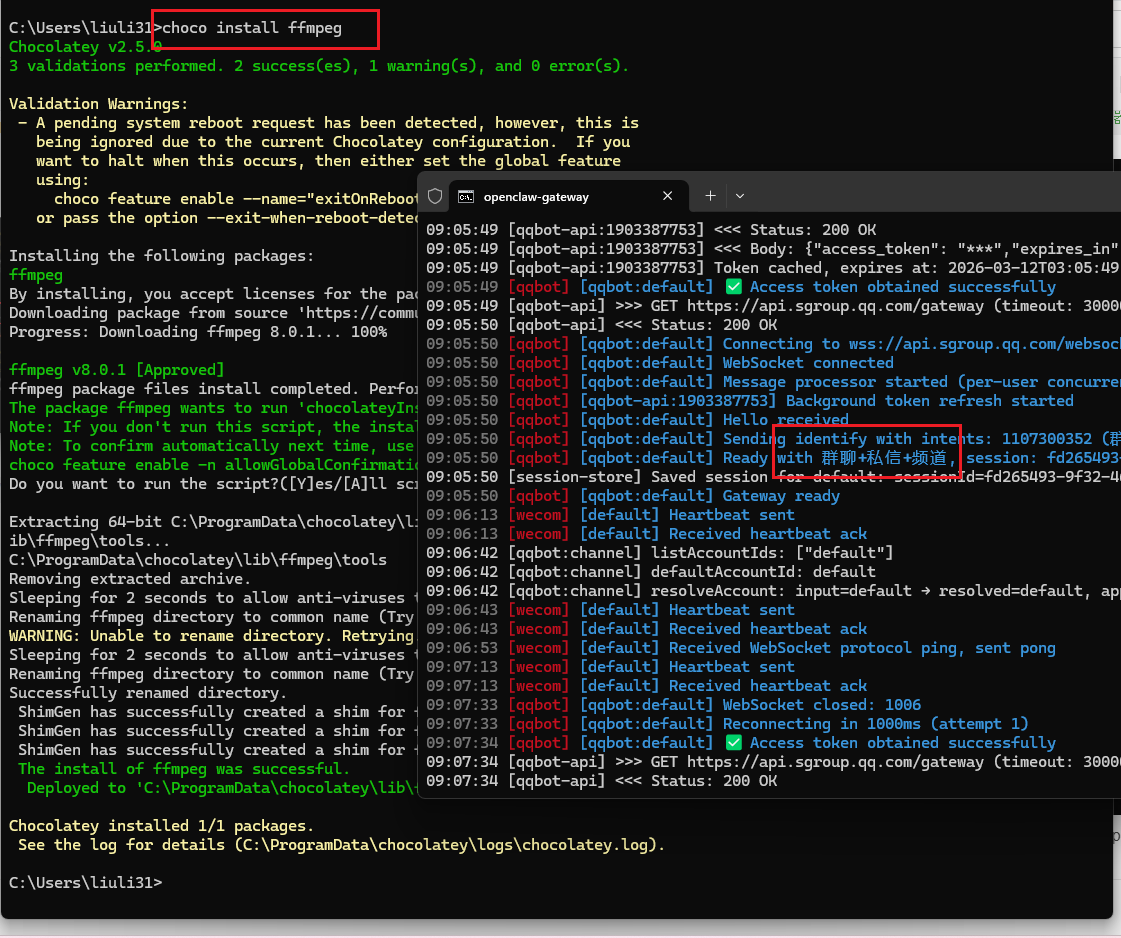Viewport: 1121px width, 938px height.
Task: Click the 'WARNING: Unable to rename directory' line
Action: coord(211,636)
